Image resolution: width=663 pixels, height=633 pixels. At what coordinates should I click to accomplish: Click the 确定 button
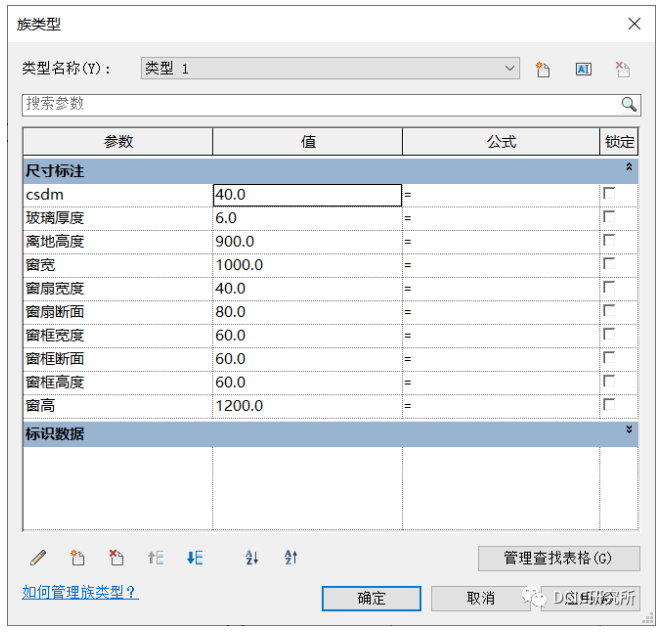371,598
